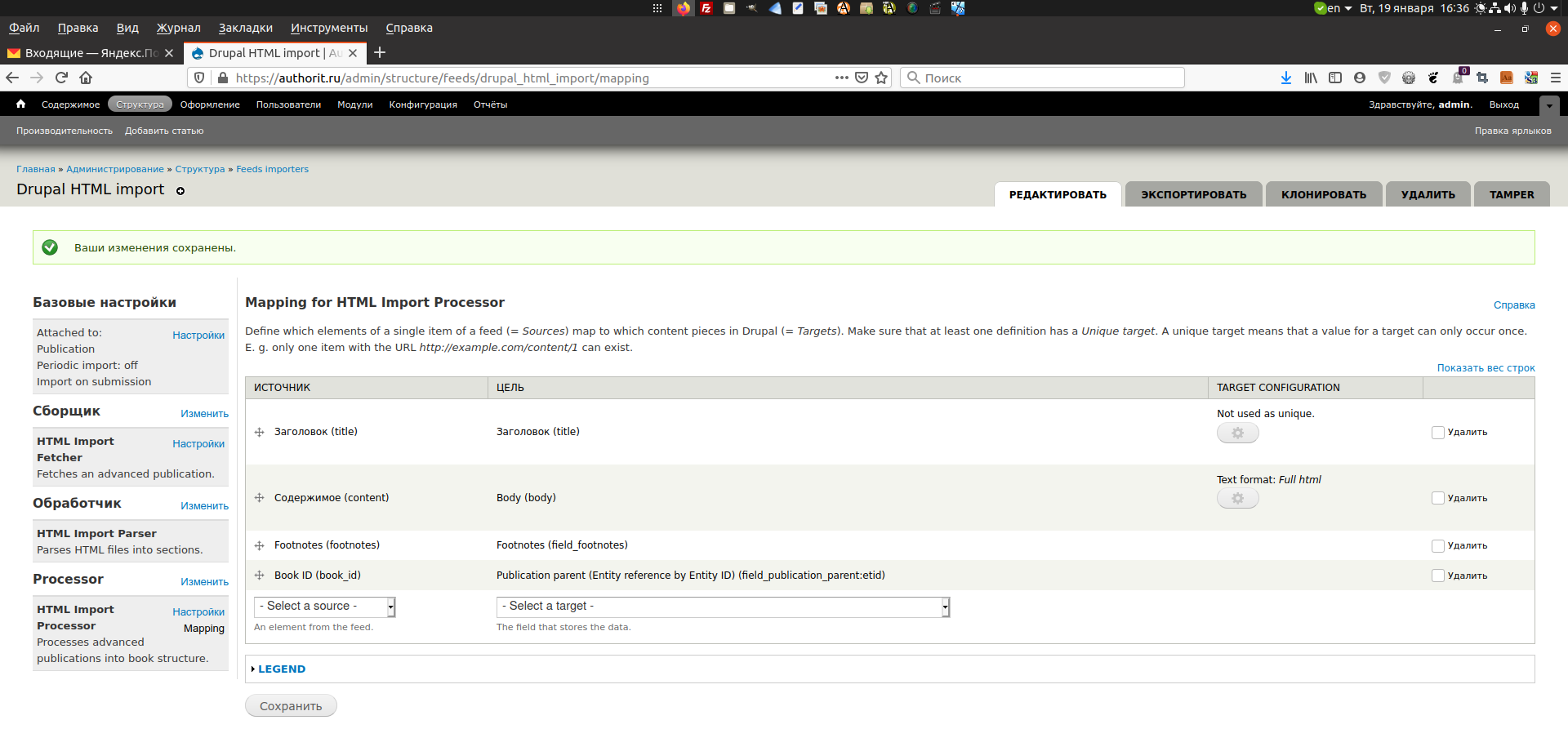The width and height of the screenshot is (1568, 729).
Task: Switch to the Удалить tab
Action: coord(1428,194)
